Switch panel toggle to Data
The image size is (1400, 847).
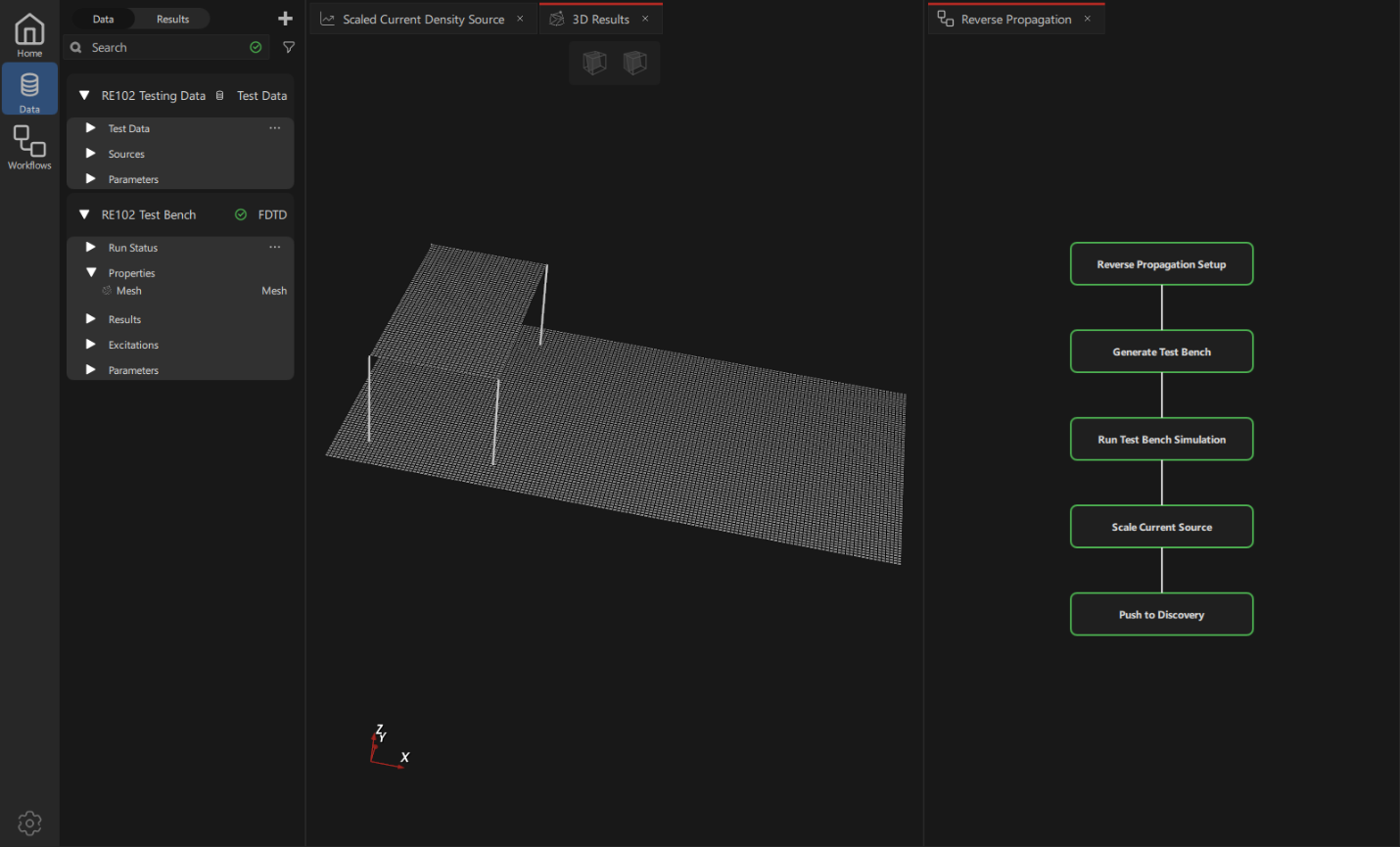tap(103, 19)
